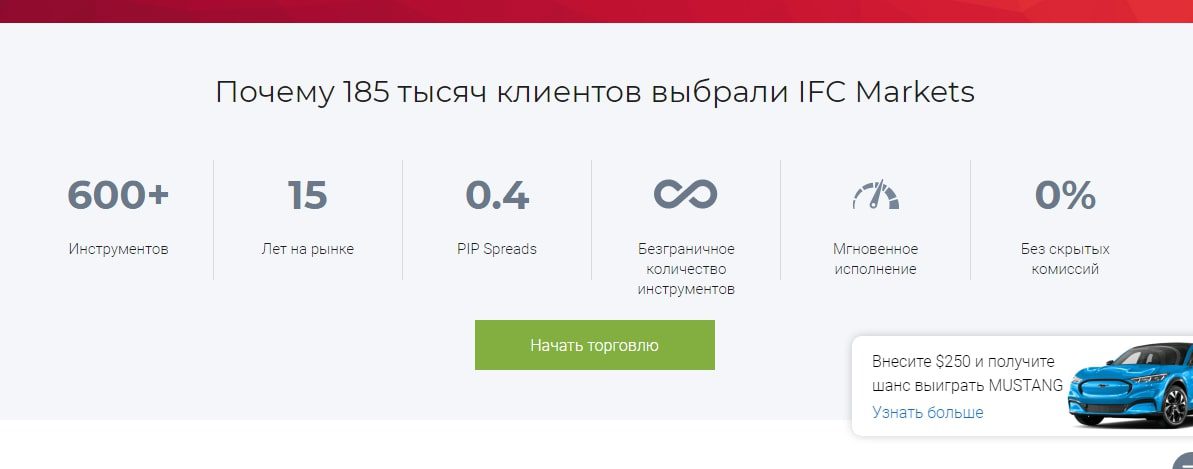Click the Внесите $250 promo text
The image size is (1193, 469).
point(963,361)
